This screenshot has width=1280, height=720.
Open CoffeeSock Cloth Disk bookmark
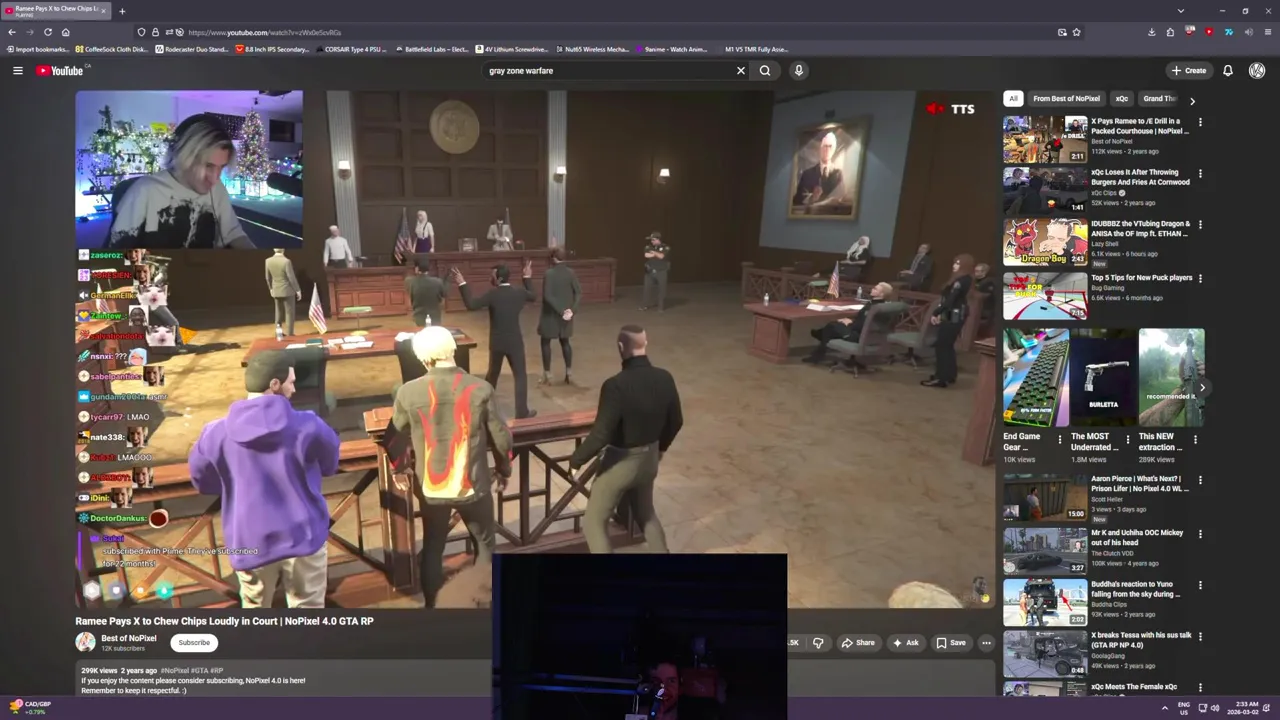click(112, 49)
